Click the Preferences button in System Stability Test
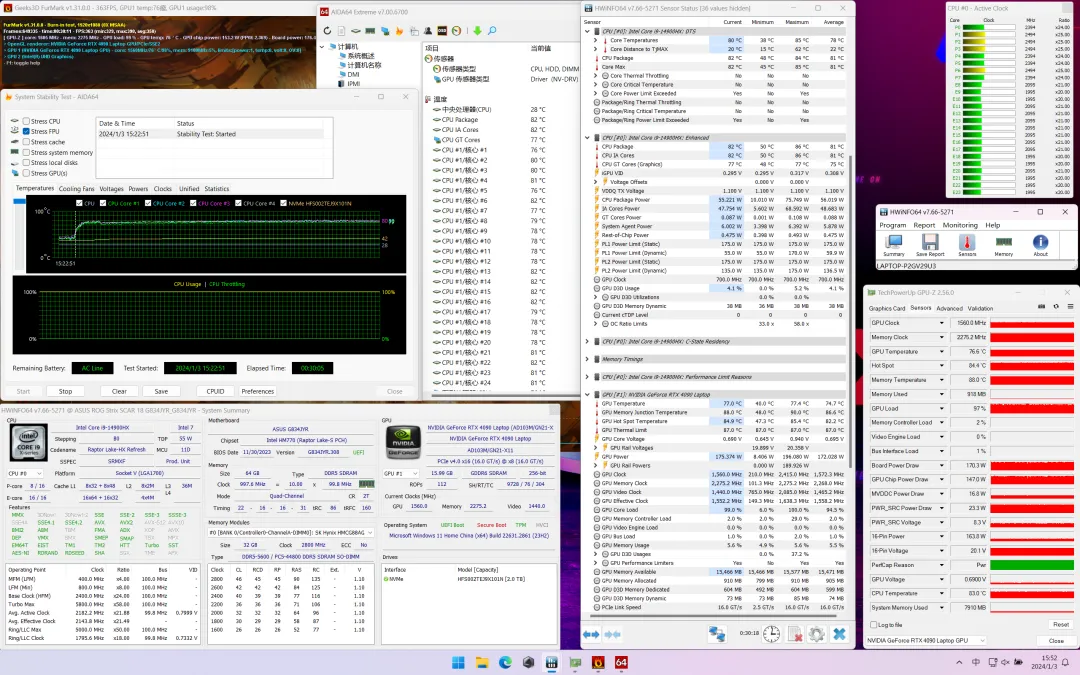Image resolution: width=1080 pixels, height=675 pixels. (x=258, y=391)
